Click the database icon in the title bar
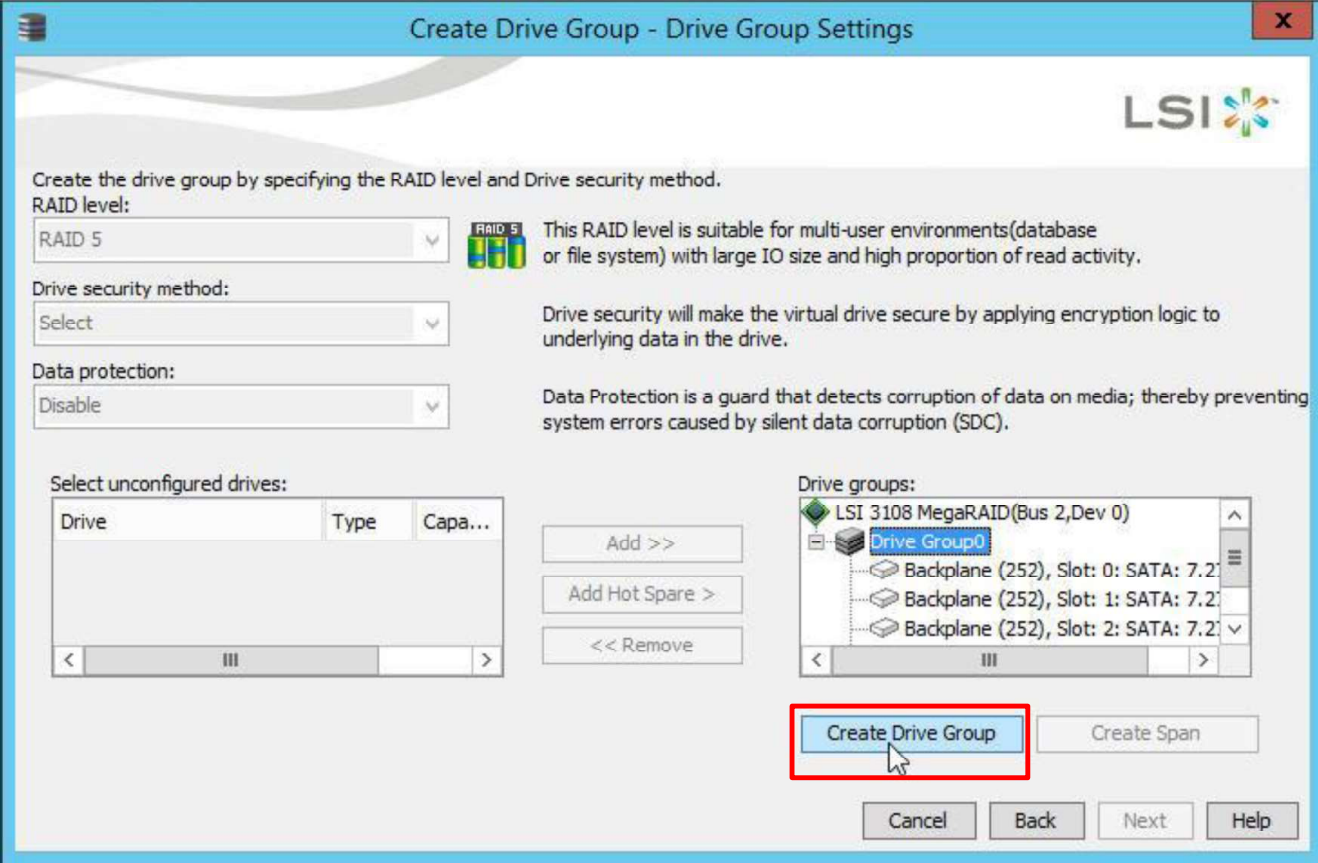Screen dimensions: 1318x863 32,27
